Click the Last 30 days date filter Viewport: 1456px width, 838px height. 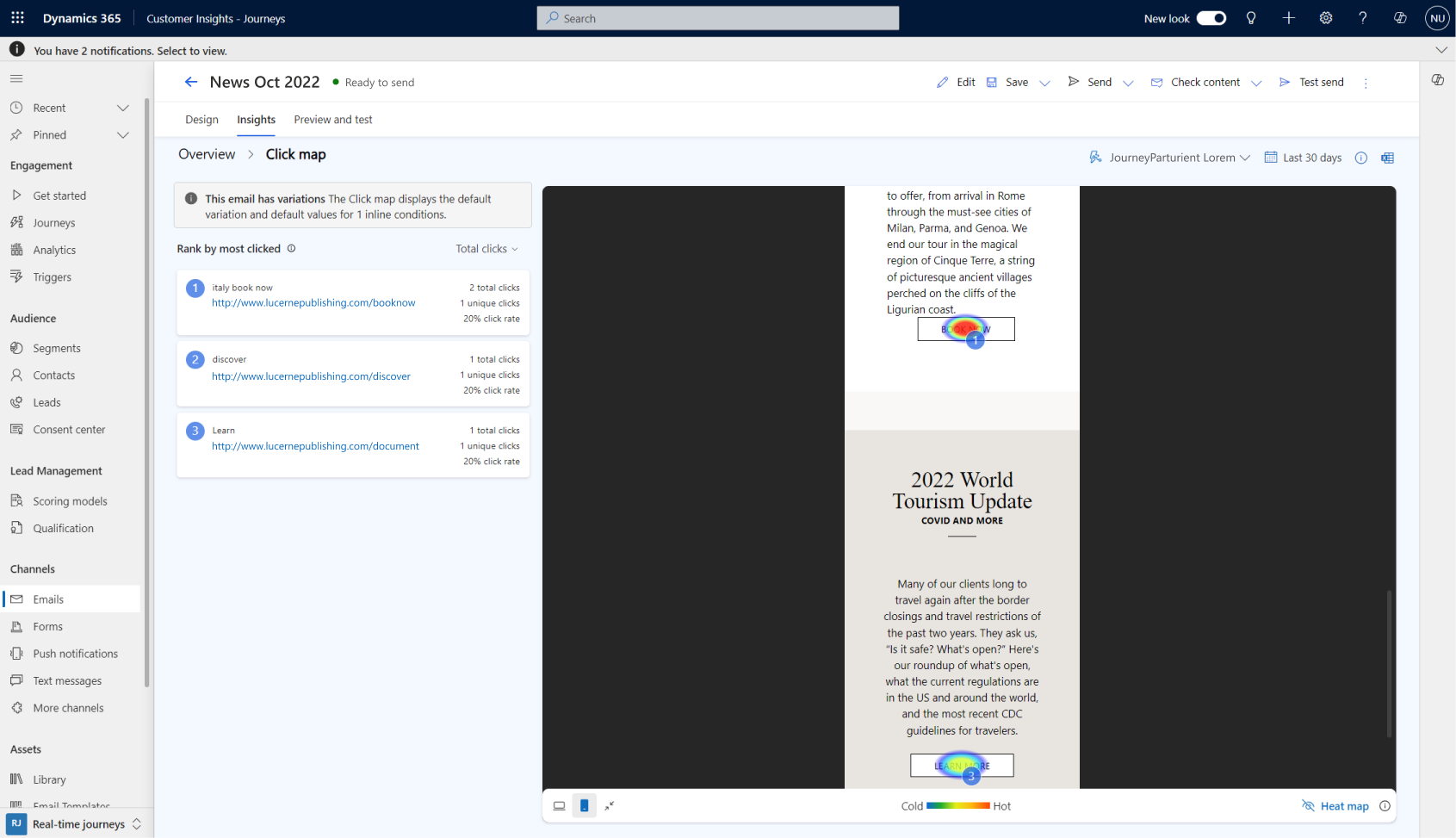(1303, 158)
